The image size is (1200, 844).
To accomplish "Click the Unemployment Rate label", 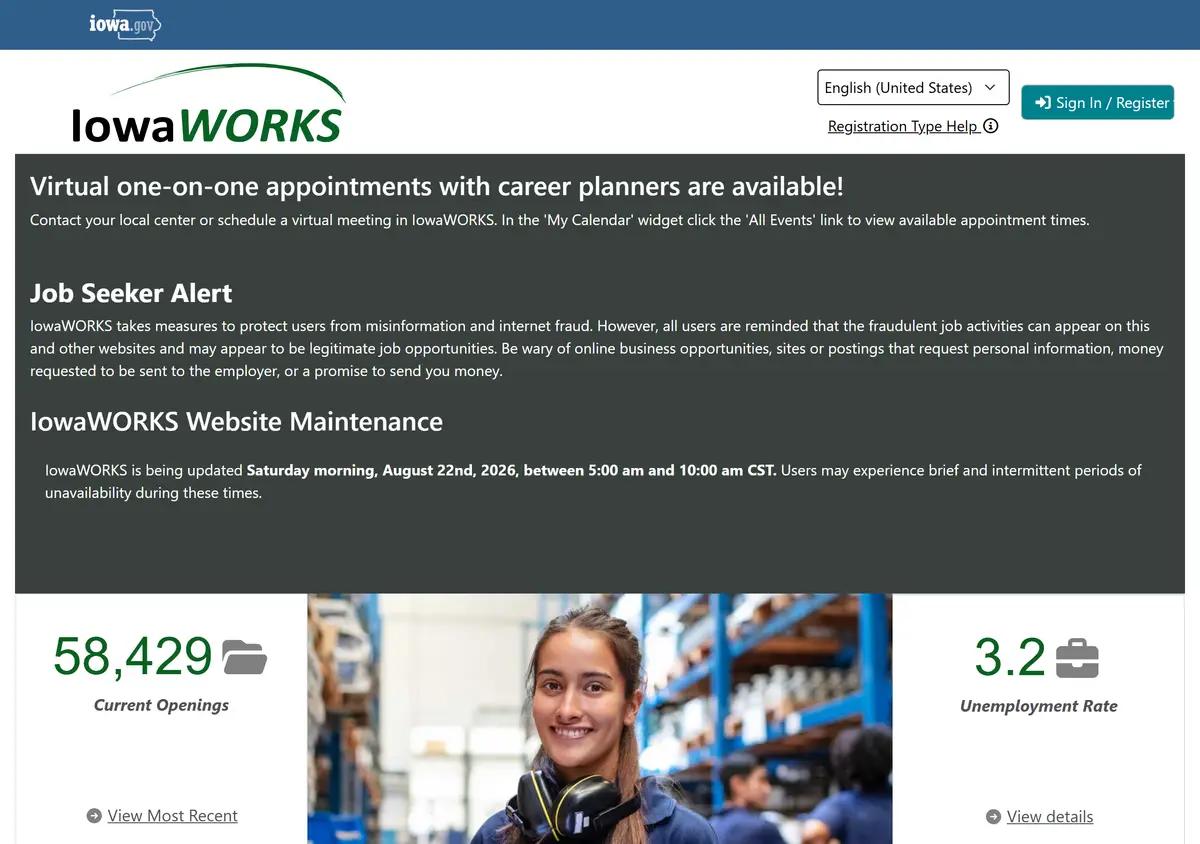I will coord(1038,706).
